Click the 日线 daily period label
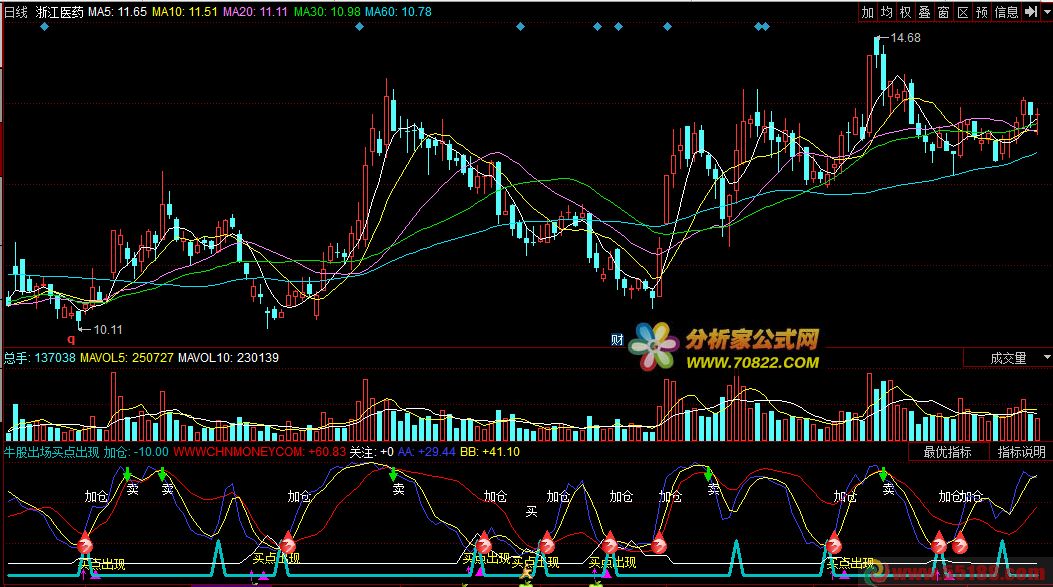This screenshot has width=1053, height=587. 17,12
